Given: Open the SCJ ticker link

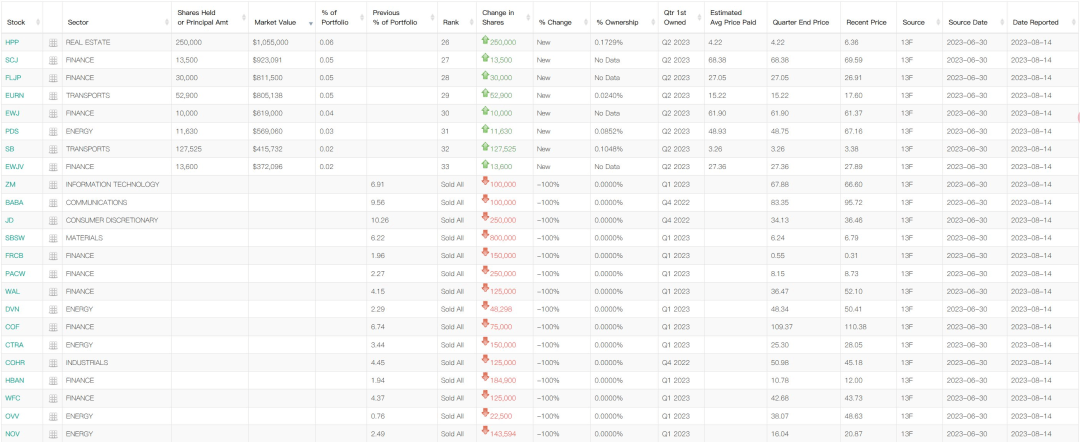Looking at the screenshot, I should [x=12, y=60].
